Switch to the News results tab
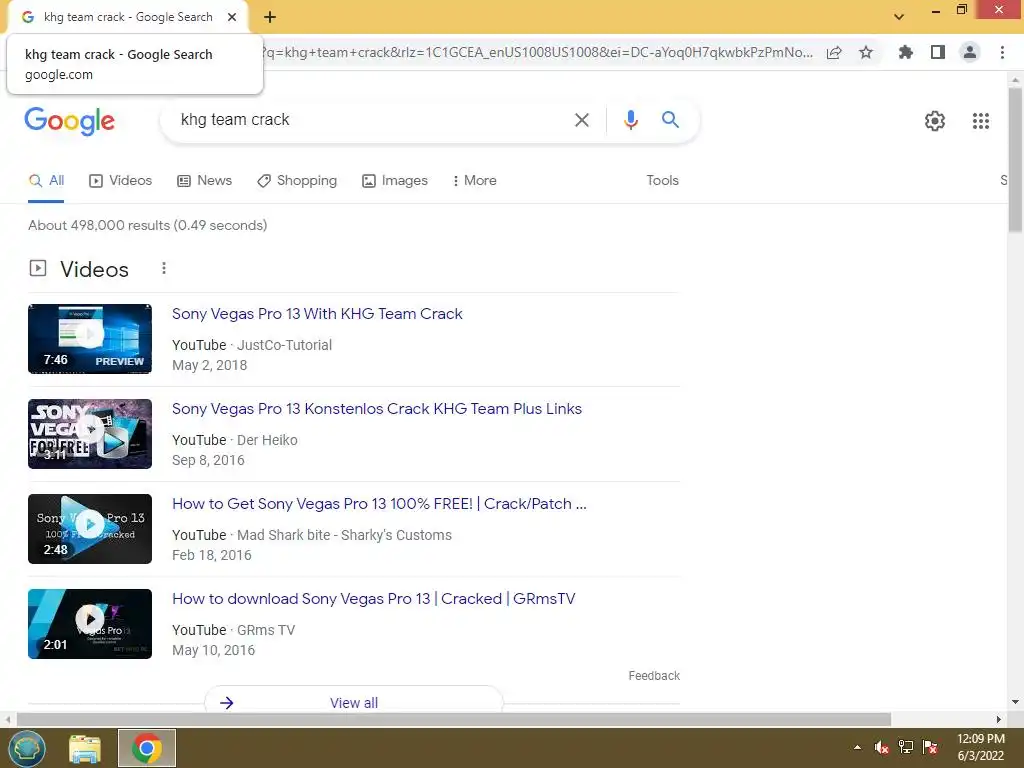The image size is (1024, 768). point(204,180)
